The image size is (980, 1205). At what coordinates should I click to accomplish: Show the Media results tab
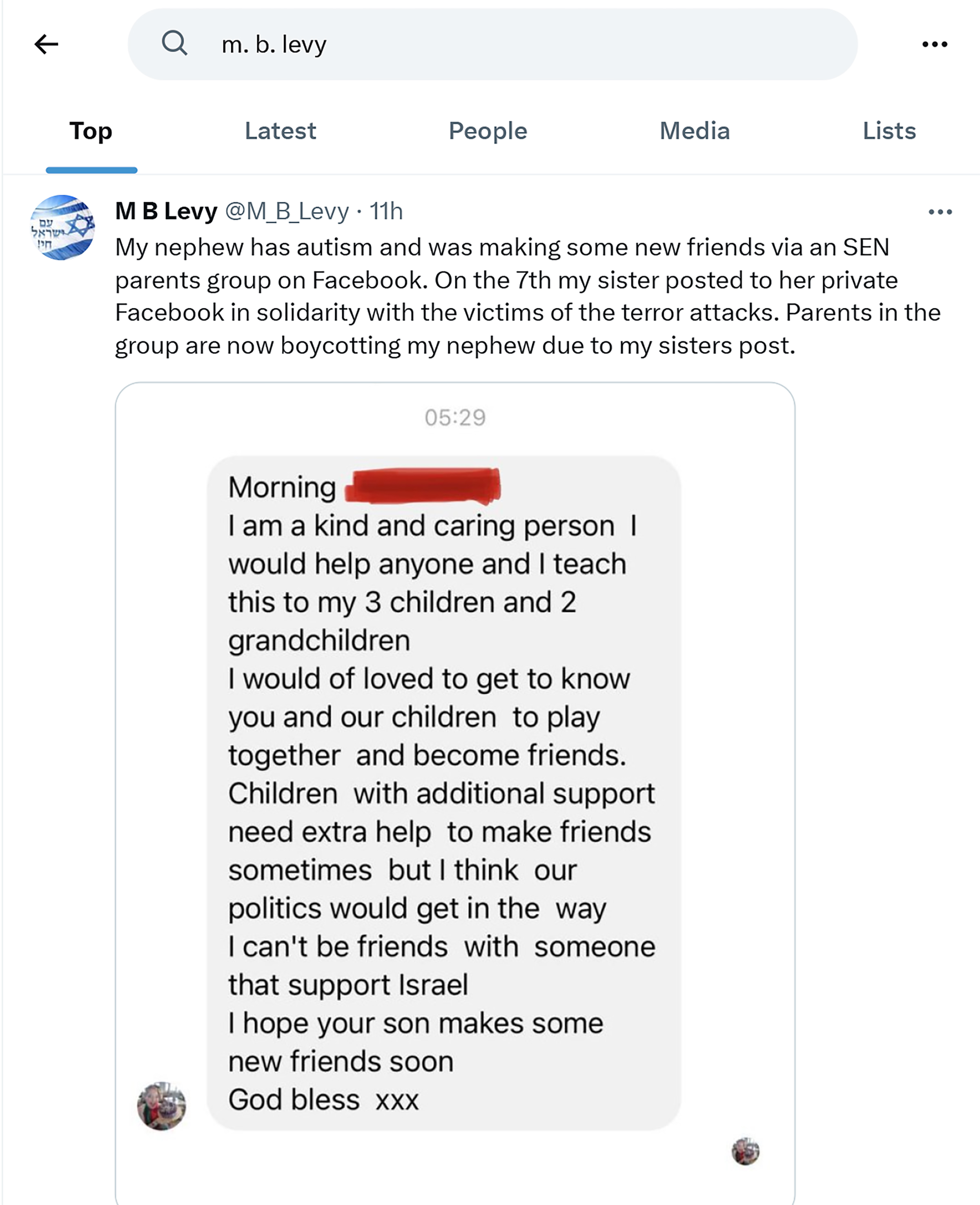[x=694, y=131]
